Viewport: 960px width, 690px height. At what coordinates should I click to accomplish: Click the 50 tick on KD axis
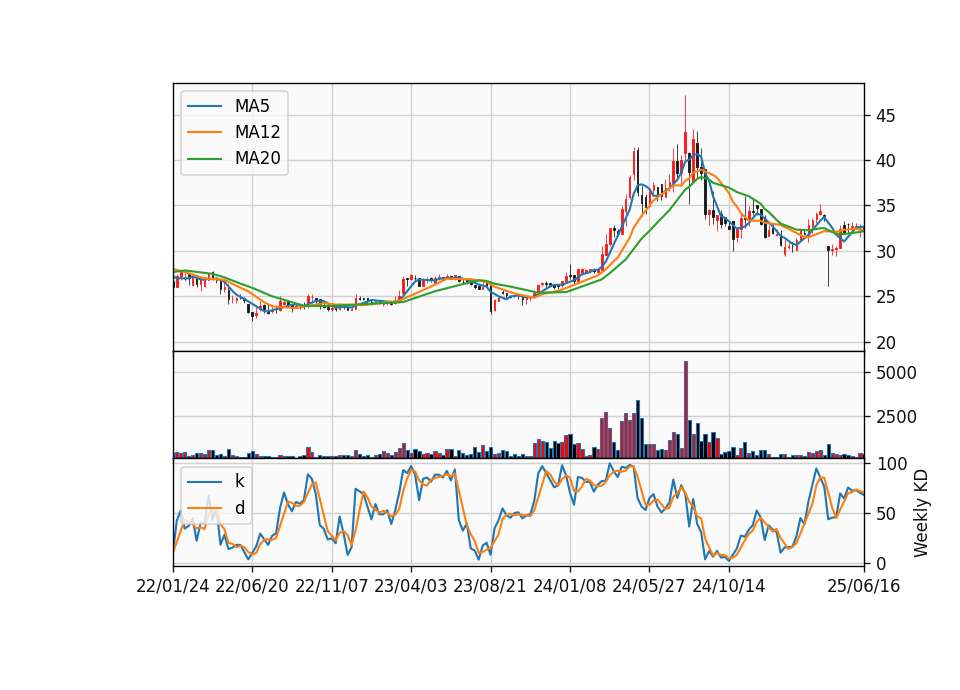[885, 514]
